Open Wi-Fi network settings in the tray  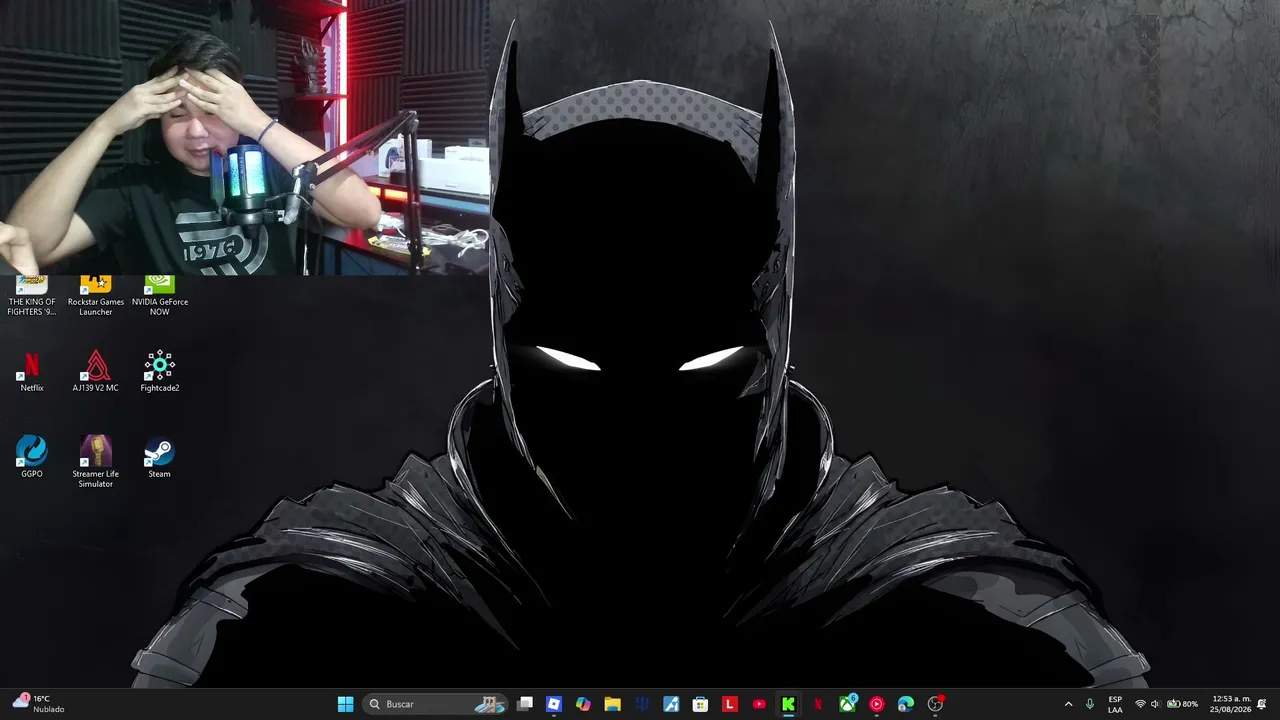coord(1140,704)
